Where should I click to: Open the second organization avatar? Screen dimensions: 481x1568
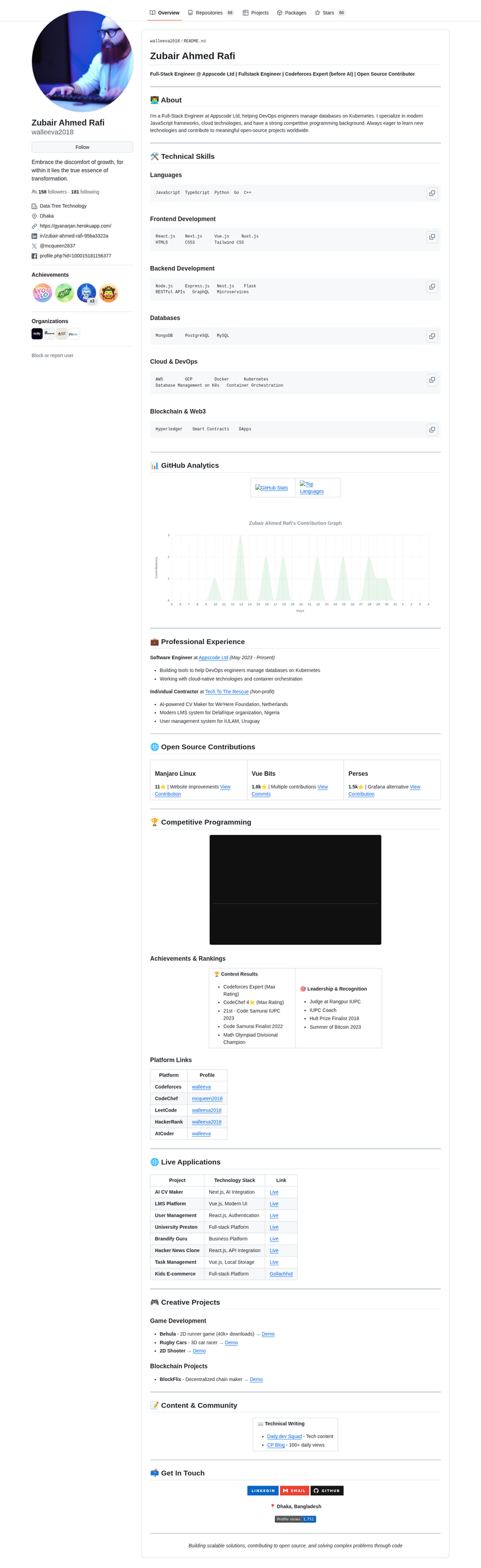[x=49, y=334]
